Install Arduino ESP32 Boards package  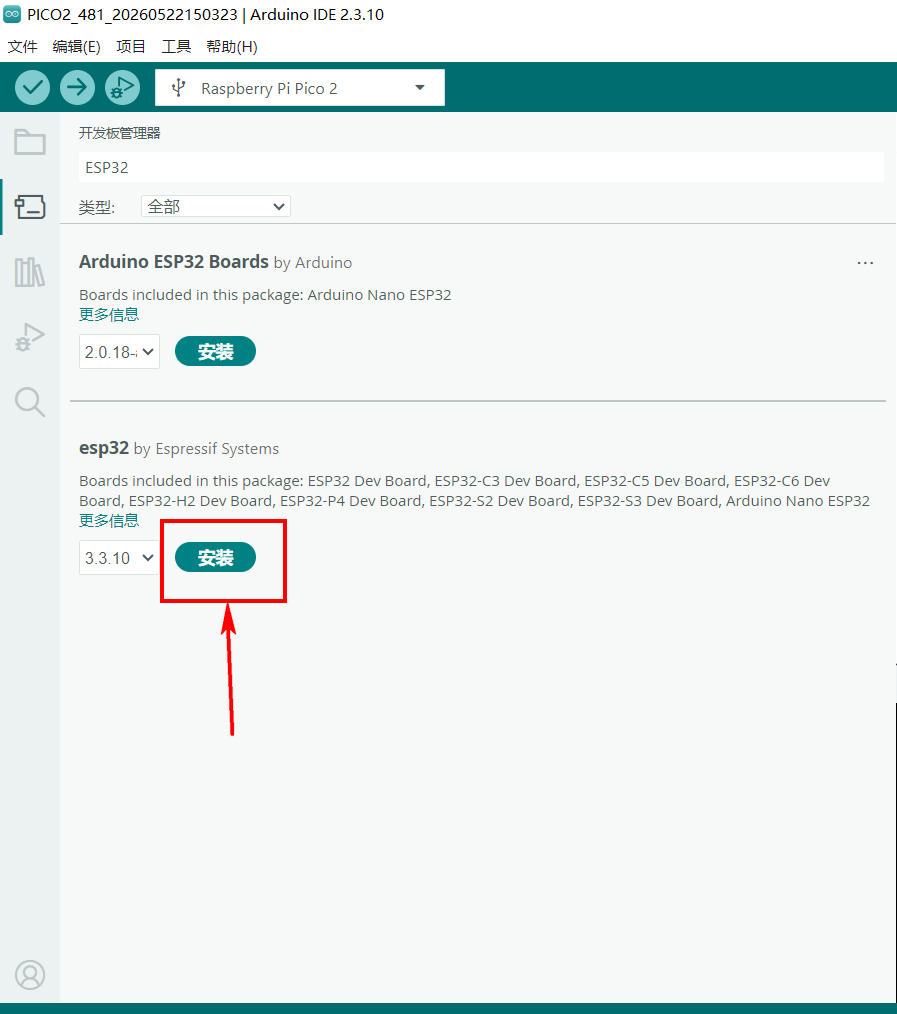click(x=215, y=351)
